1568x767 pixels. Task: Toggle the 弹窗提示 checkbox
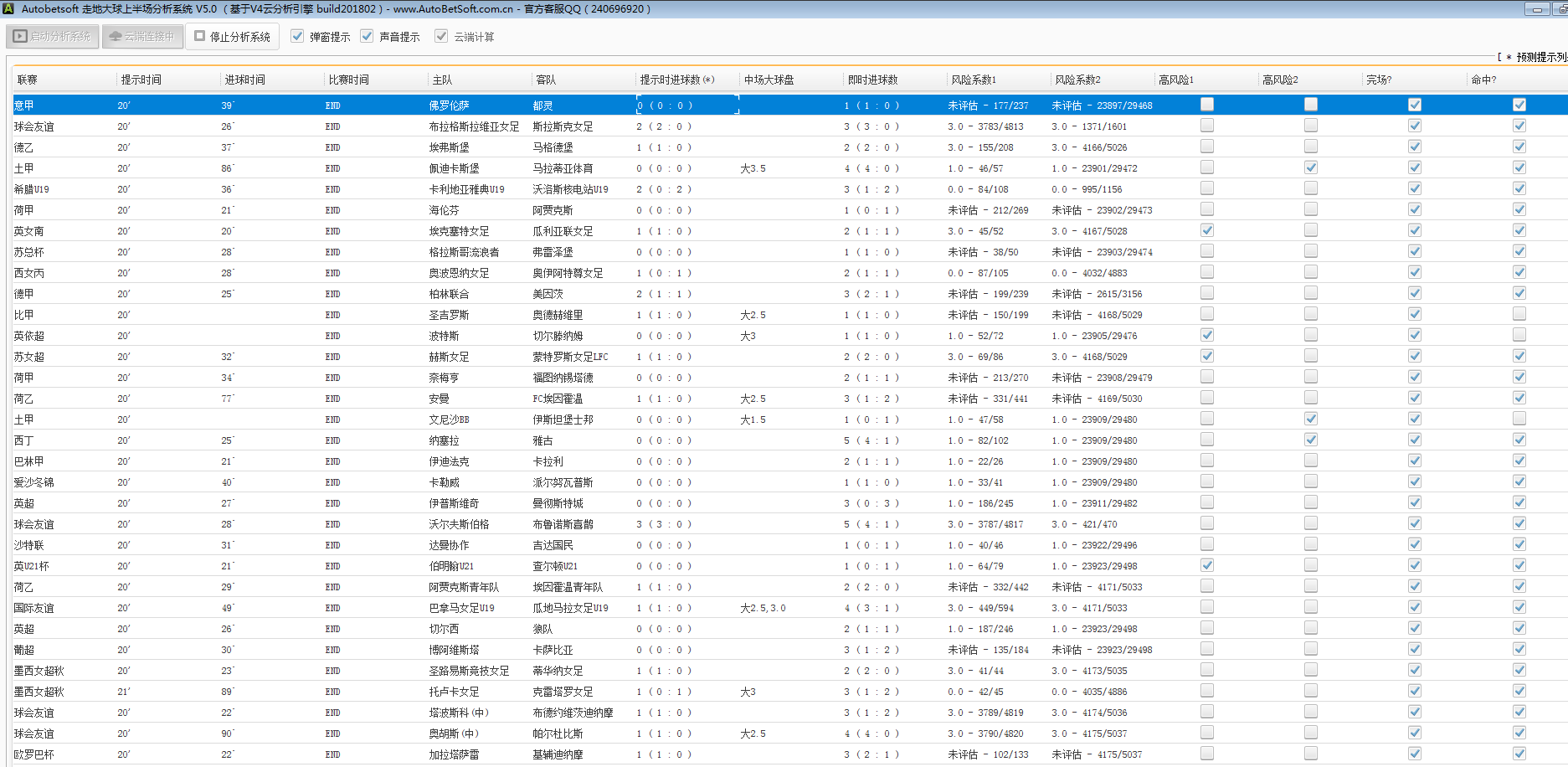(x=297, y=36)
